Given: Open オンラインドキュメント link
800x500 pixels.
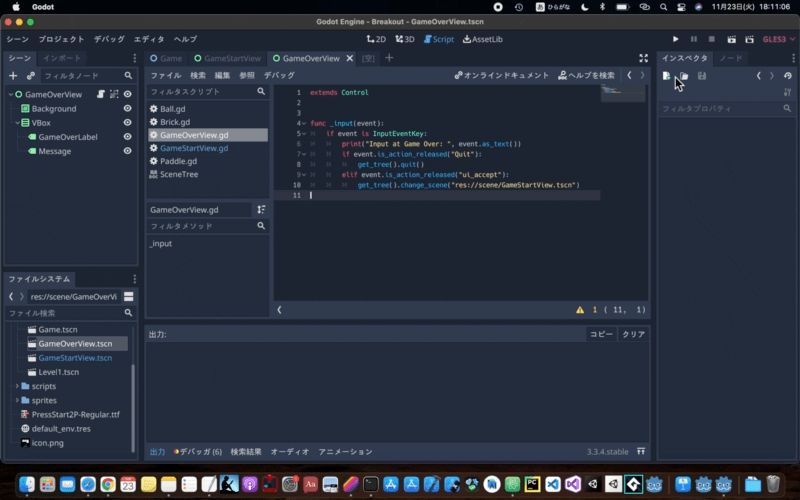Looking at the screenshot, I should 502,75.
